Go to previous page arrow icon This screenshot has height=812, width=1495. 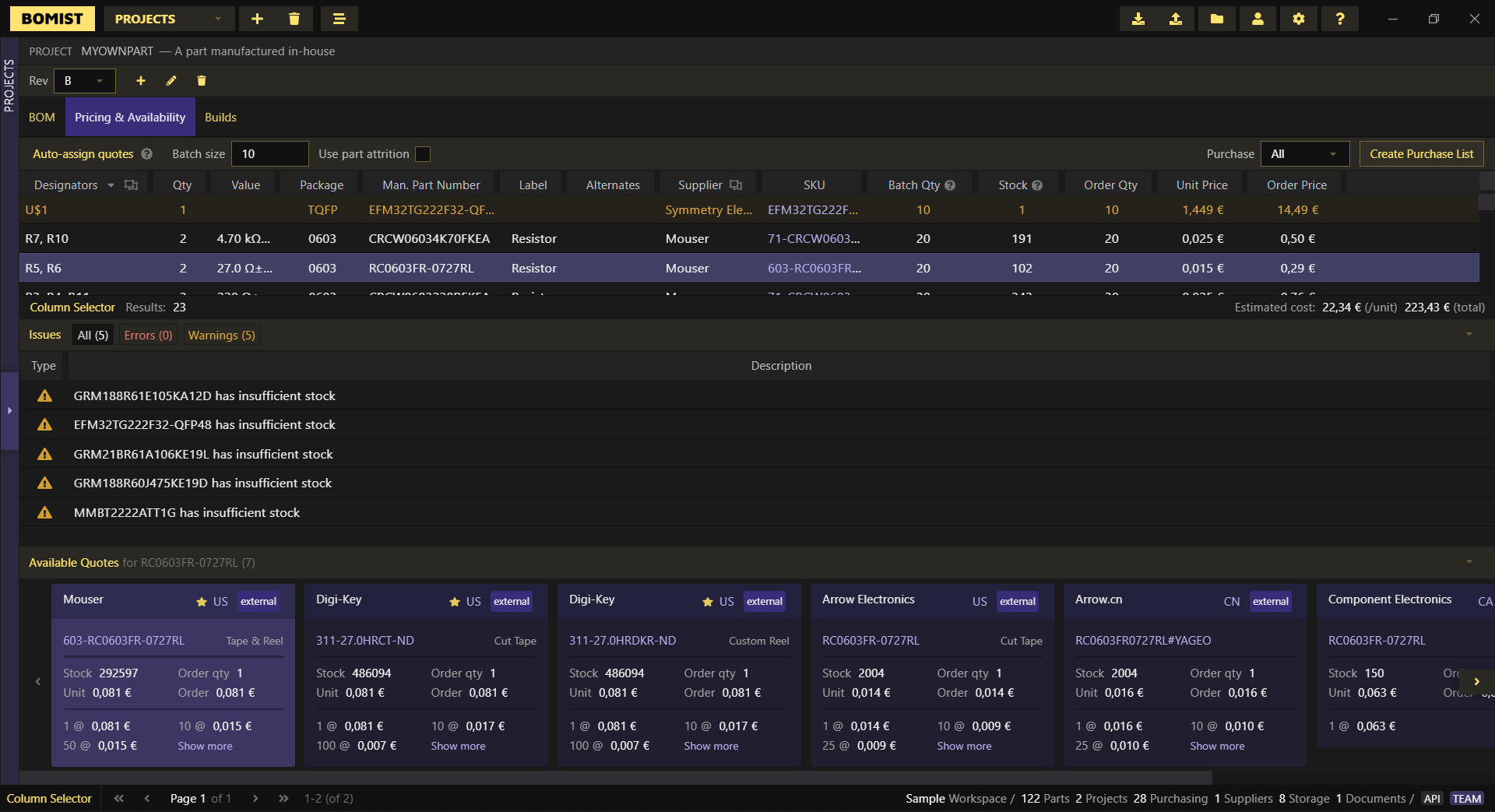(x=146, y=799)
